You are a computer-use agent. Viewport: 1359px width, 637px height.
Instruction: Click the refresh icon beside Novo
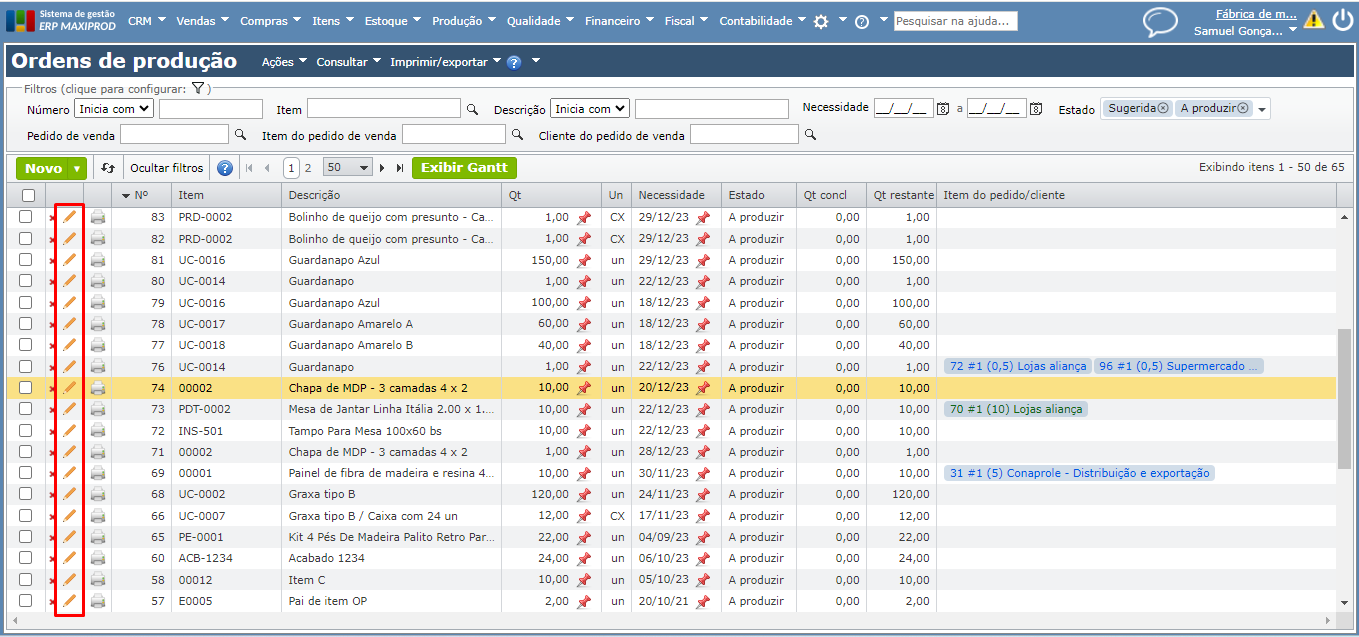[x=108, y=168]
